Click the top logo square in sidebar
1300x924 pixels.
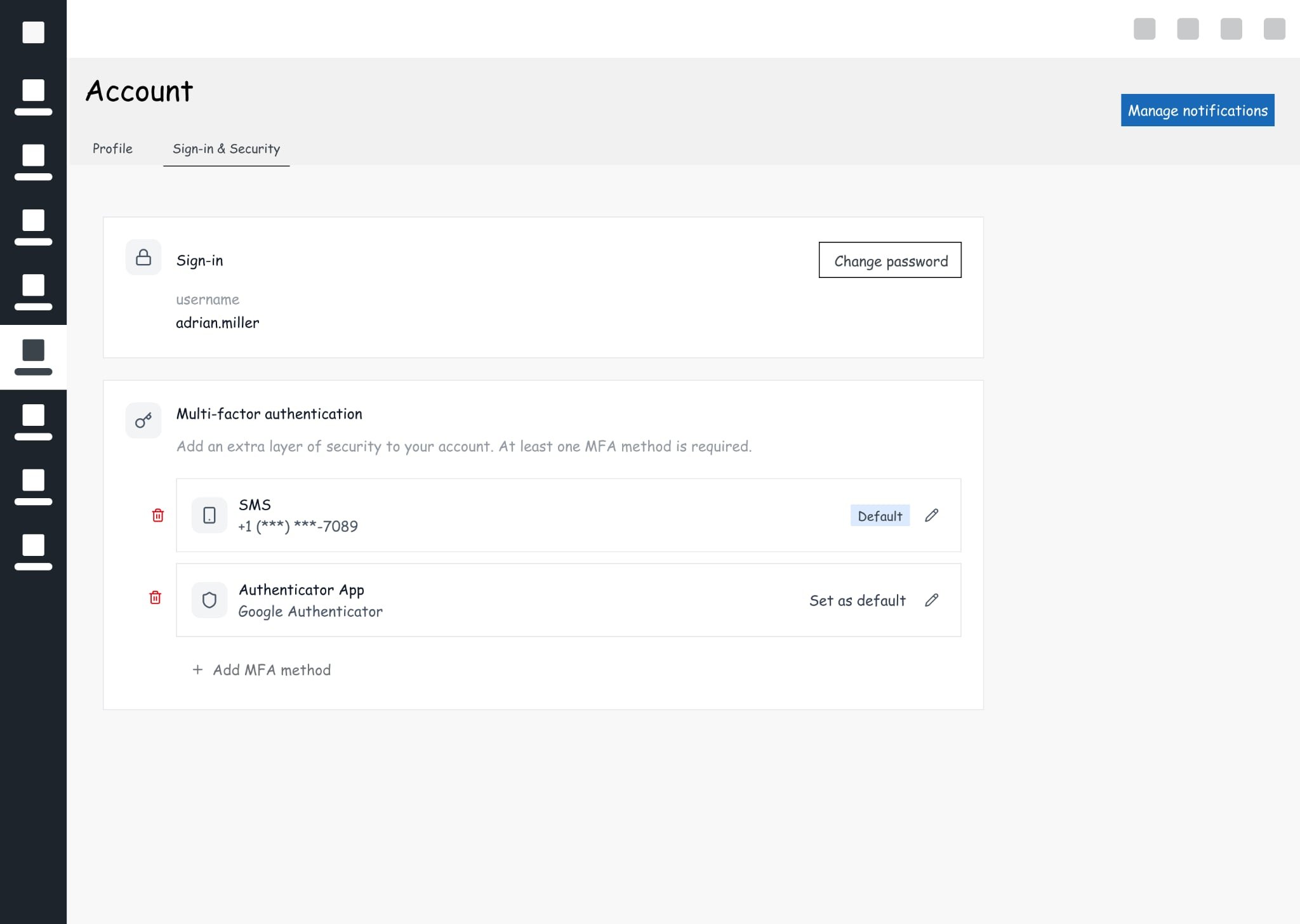pyautogui.click(x=33, y=32)
